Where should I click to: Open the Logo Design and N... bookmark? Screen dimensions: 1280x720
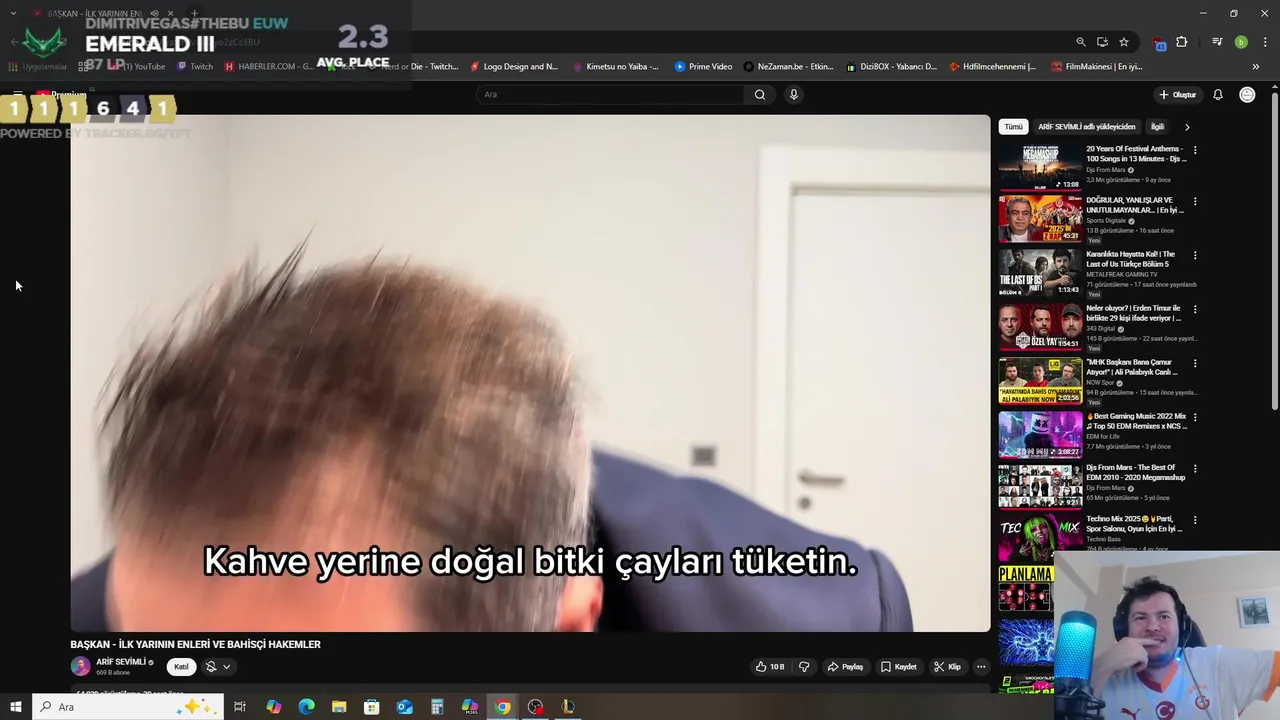click(x=514, y=67)
